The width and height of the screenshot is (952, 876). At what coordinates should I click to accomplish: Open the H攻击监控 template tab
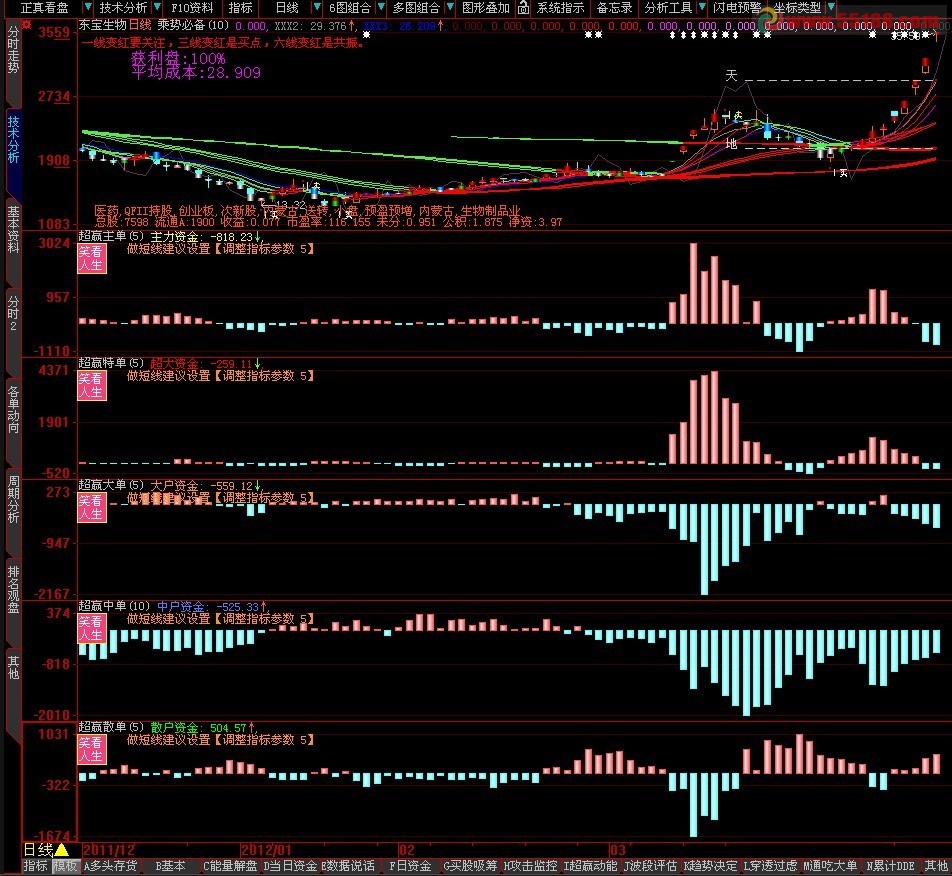click(x=530, y=867)
